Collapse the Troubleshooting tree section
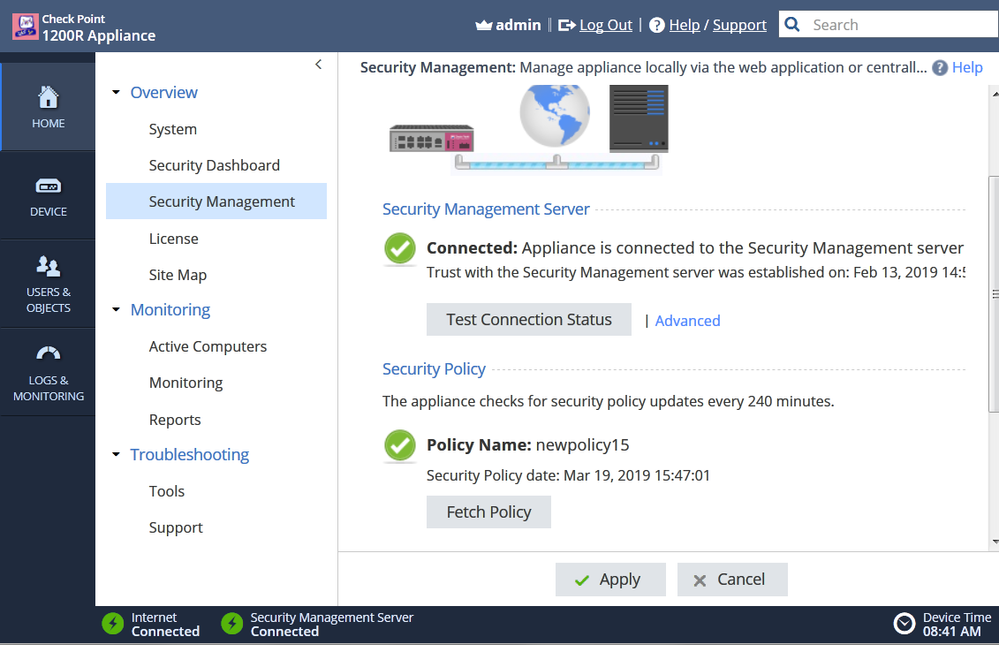The image size is (999, 645). tap(116, 455)
